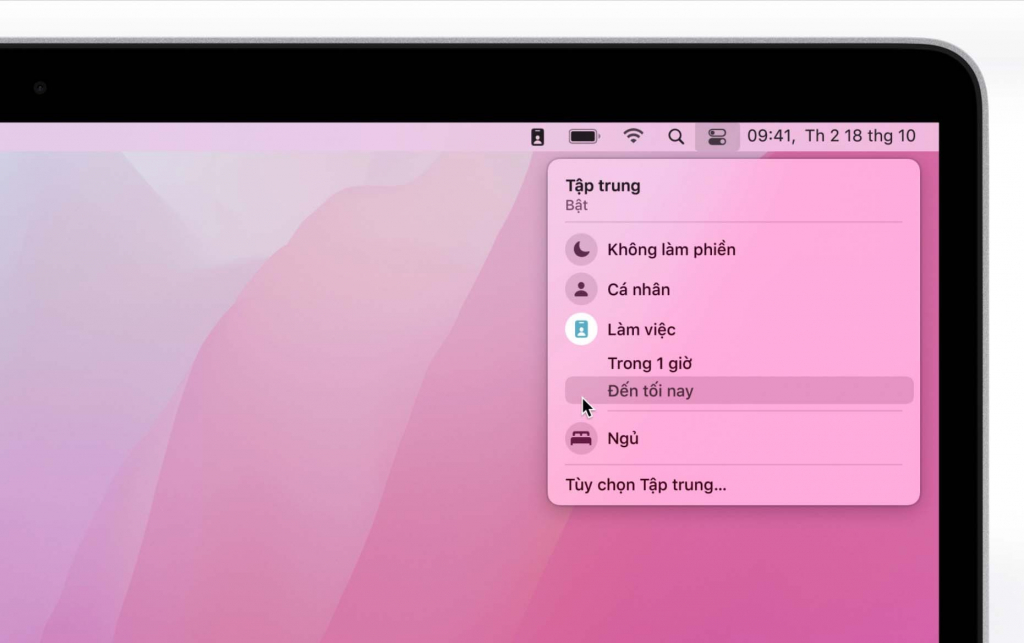The width and height of the screenshot is (1024, 643).
Task: Choose Trong 1 giờ duration
Action: 739,364
